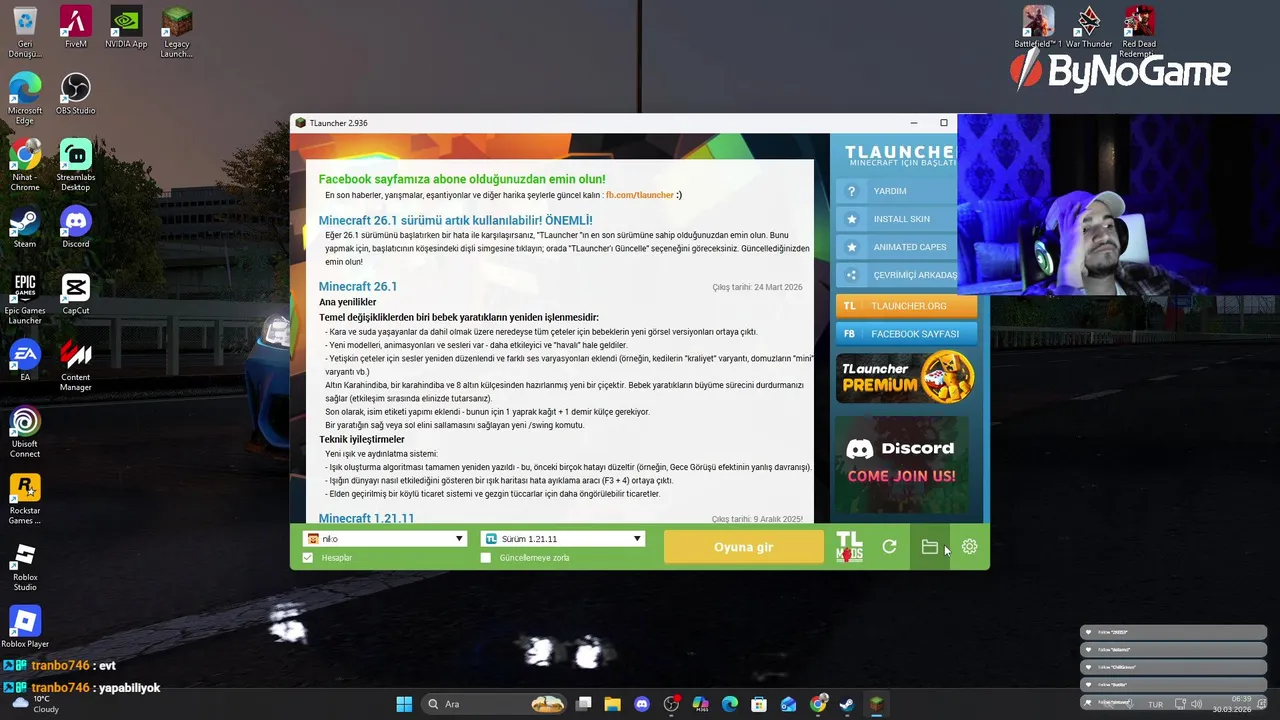
Task: Select the Discord desktop shortcut
Action: [x=76, y=227]
